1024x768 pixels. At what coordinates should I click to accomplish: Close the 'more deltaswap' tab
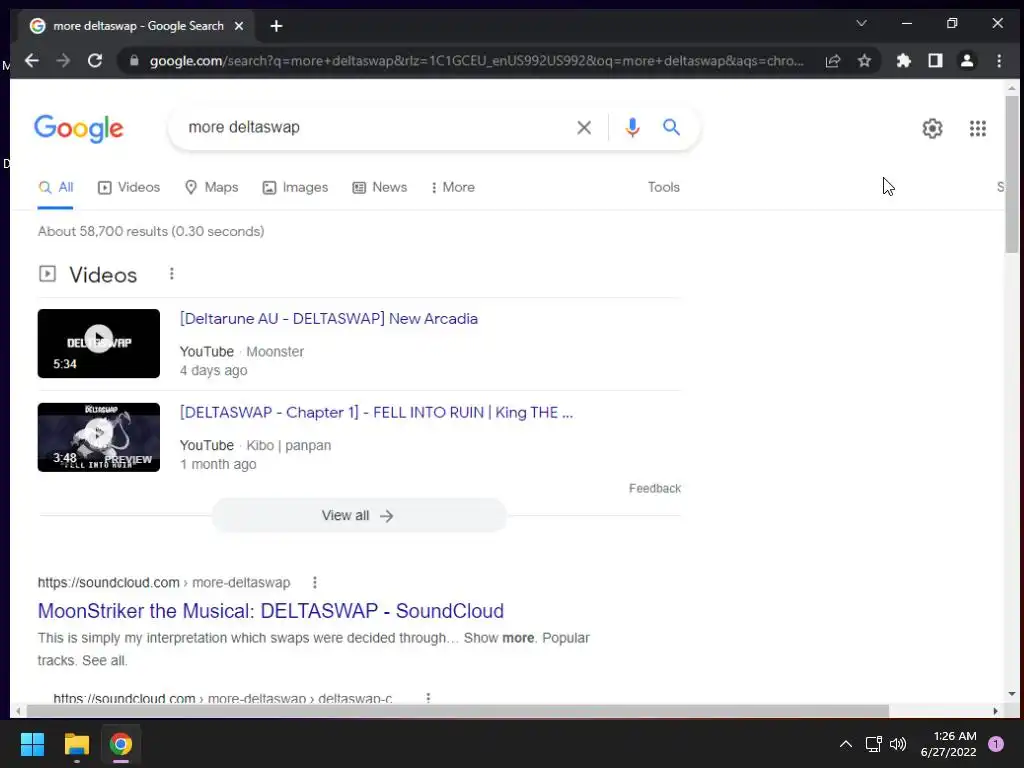pos(239,26)
